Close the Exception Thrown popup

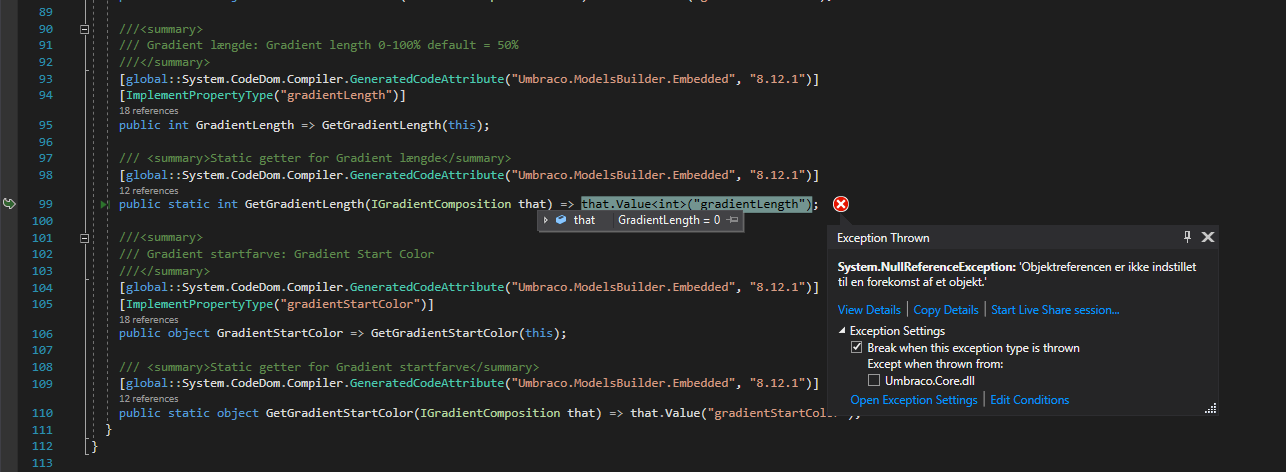point(1207,237)
